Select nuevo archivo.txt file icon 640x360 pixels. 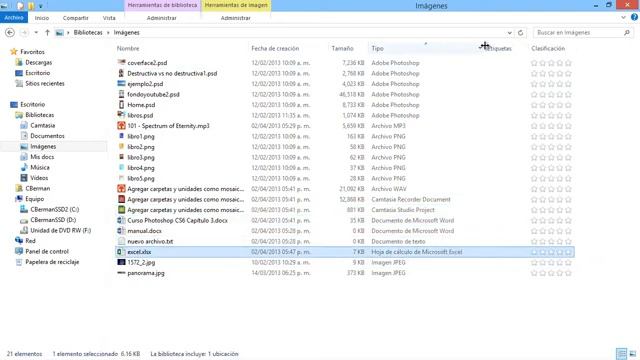point(121,241)
